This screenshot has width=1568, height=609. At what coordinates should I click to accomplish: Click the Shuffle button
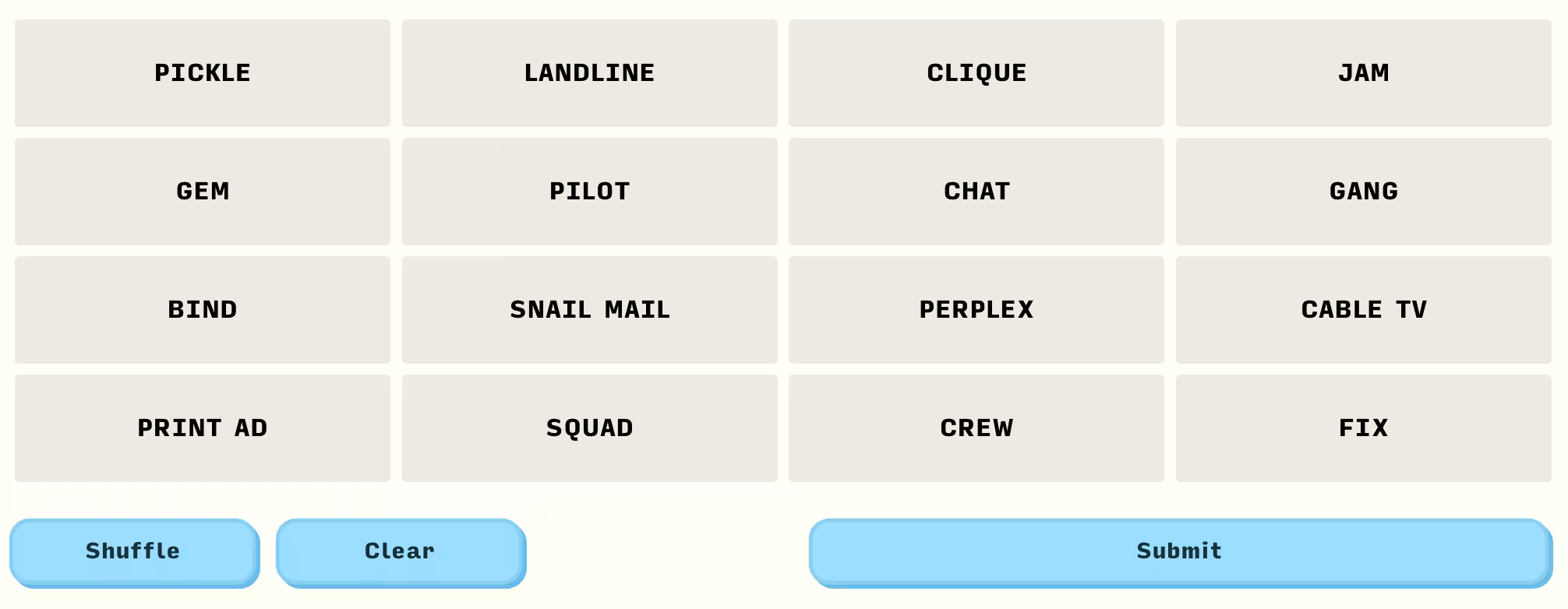pyautogui.click(x=133, y=551)
